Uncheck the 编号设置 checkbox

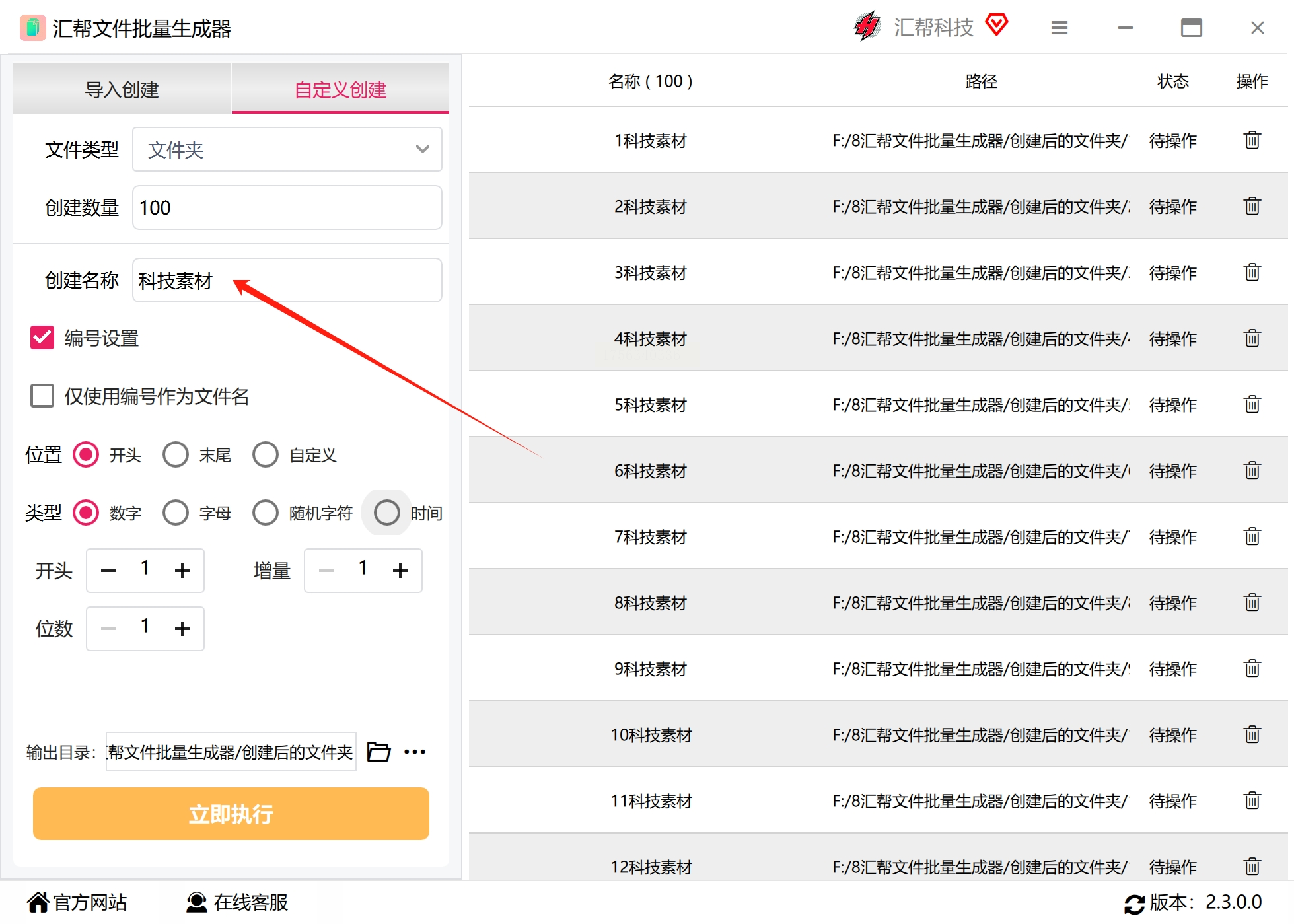pos(42,338)
